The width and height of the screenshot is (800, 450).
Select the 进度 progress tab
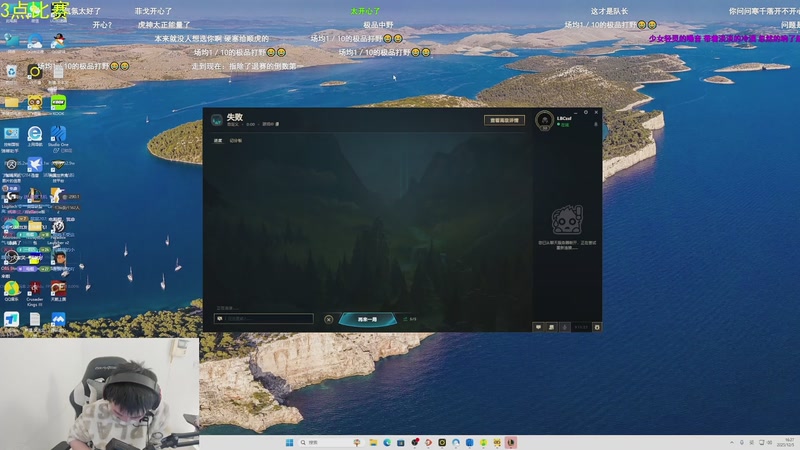218,140
